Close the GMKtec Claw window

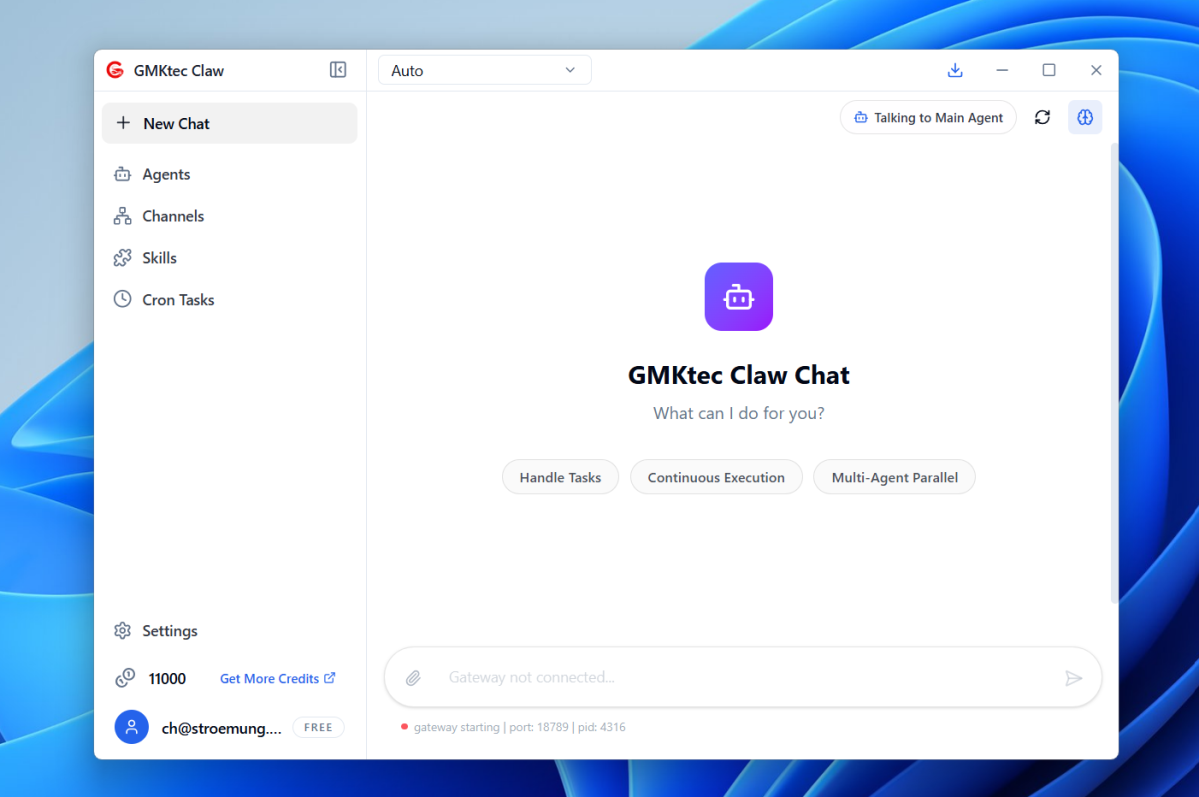tap(1096, 70)
